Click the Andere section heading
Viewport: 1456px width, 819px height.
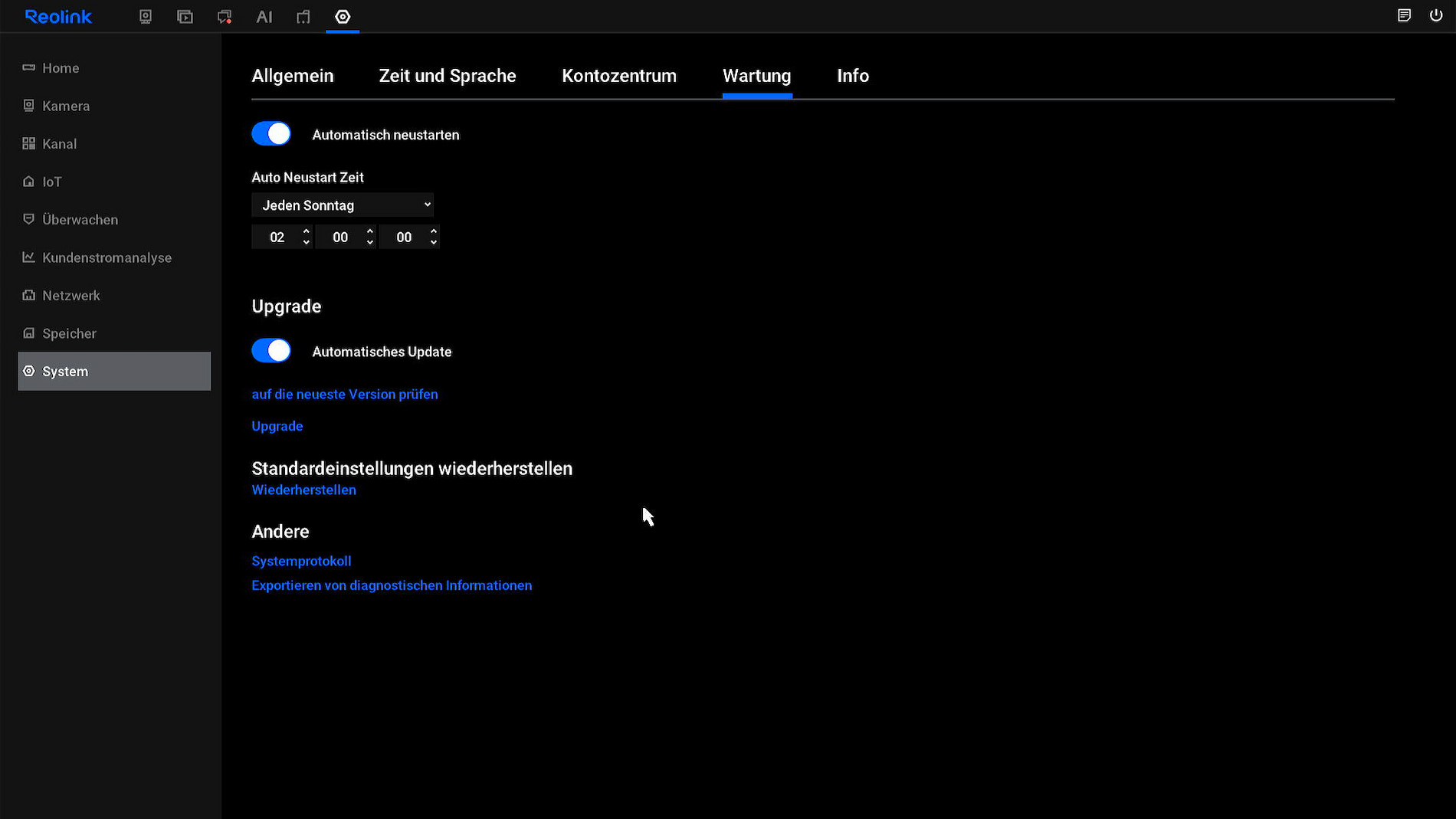(x=280, y=532)
